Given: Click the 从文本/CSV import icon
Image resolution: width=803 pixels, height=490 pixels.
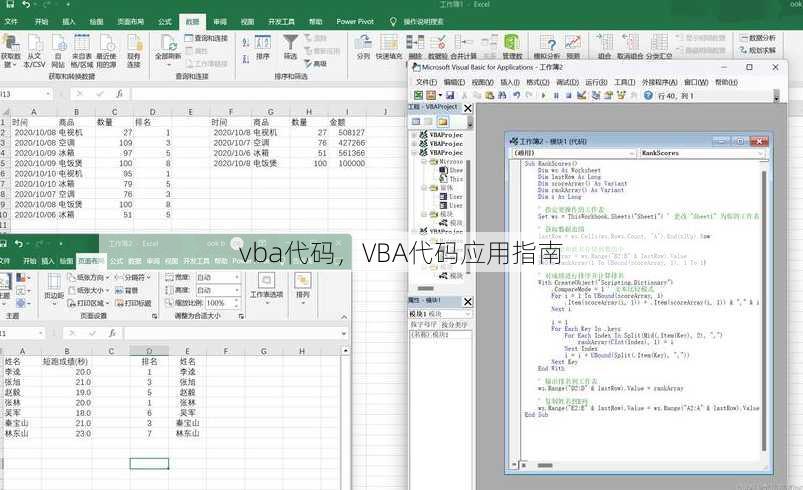Looking at the screenshot, I should pos(35,51).
